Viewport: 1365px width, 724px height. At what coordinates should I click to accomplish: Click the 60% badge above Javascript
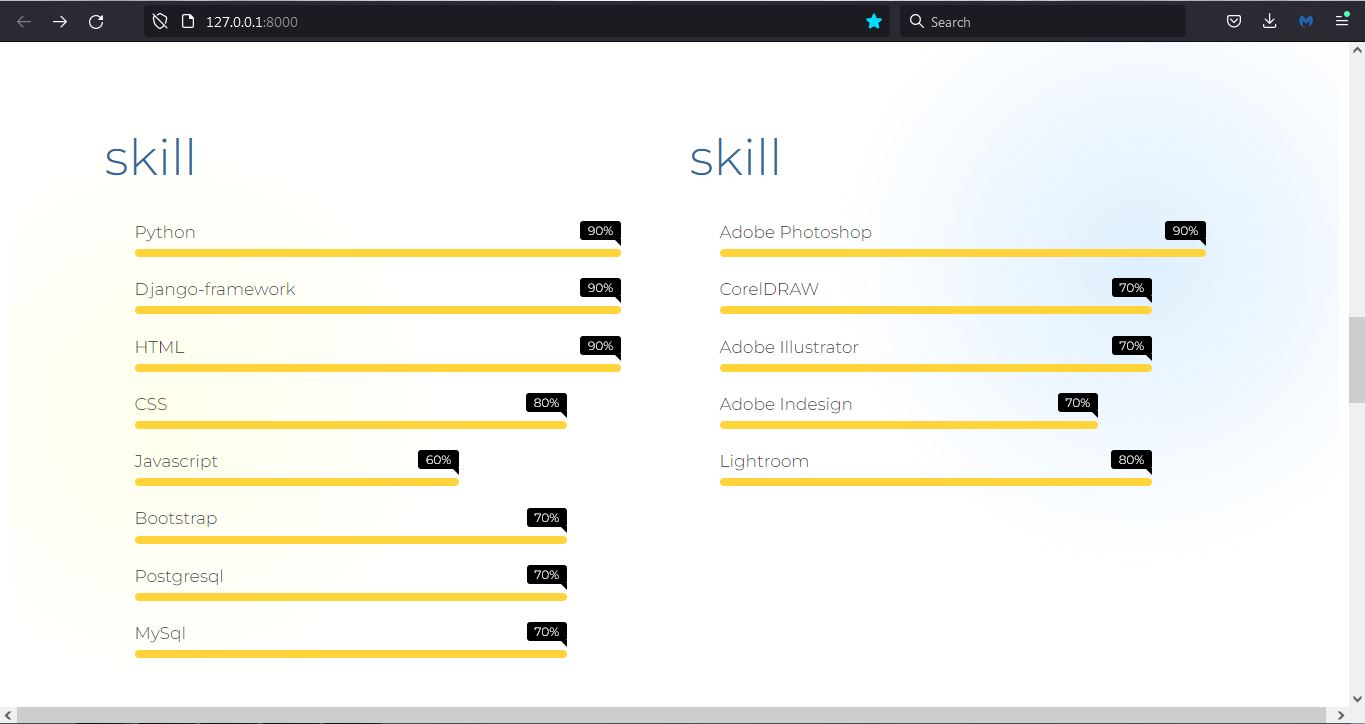(x=437, y=460)
